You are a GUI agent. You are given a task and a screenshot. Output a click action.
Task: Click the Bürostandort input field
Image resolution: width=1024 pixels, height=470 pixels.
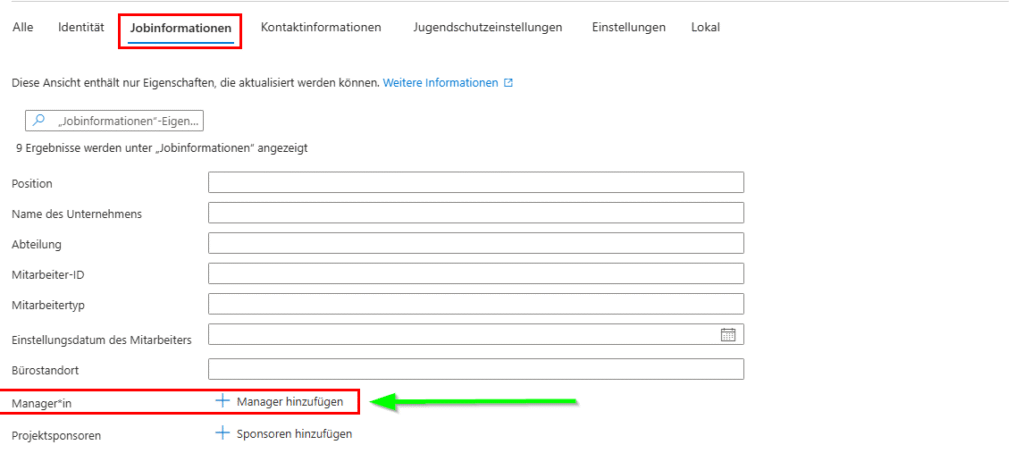(x=475, y=369)
